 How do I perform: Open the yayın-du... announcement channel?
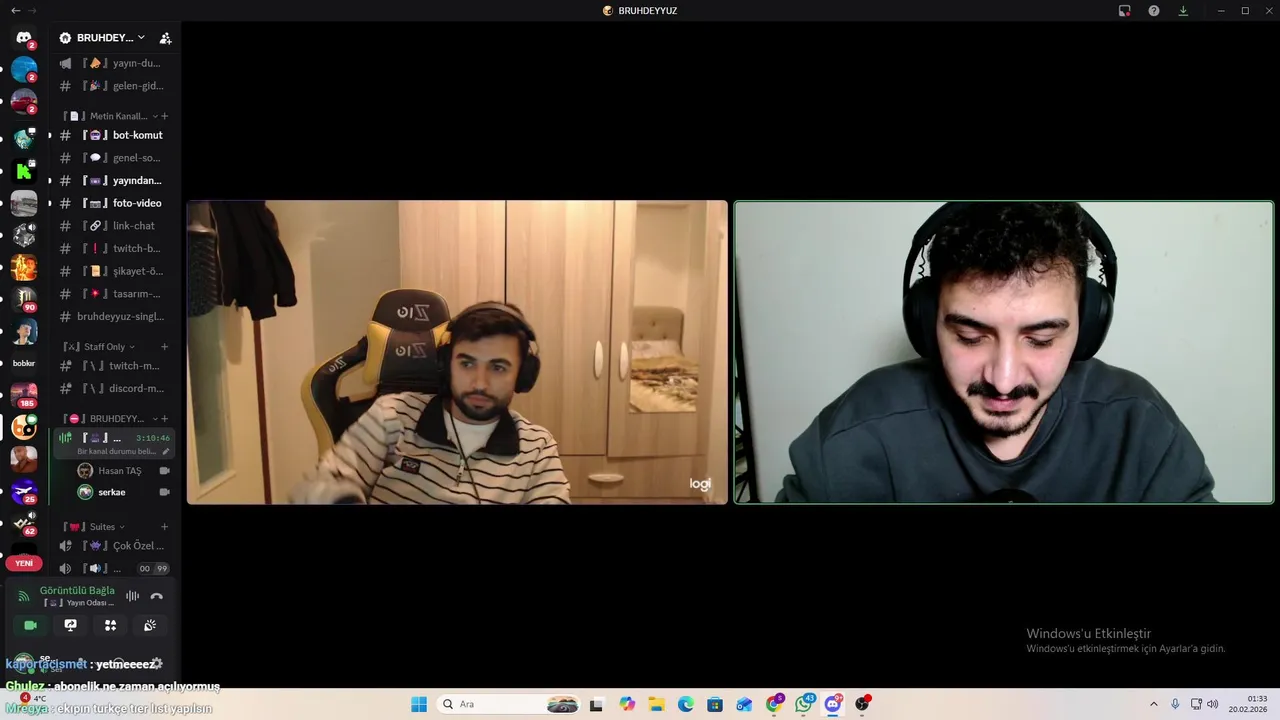[113, 63]
